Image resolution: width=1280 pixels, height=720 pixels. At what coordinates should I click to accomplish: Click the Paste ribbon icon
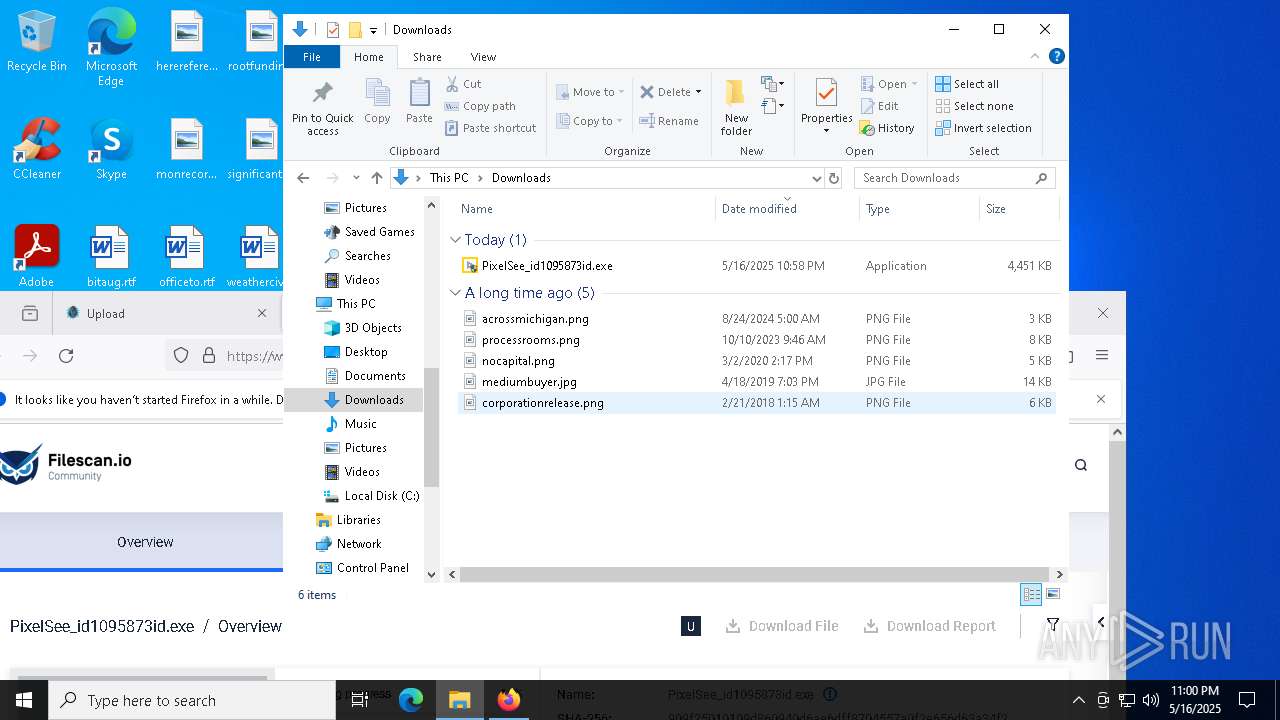(419, 101)
